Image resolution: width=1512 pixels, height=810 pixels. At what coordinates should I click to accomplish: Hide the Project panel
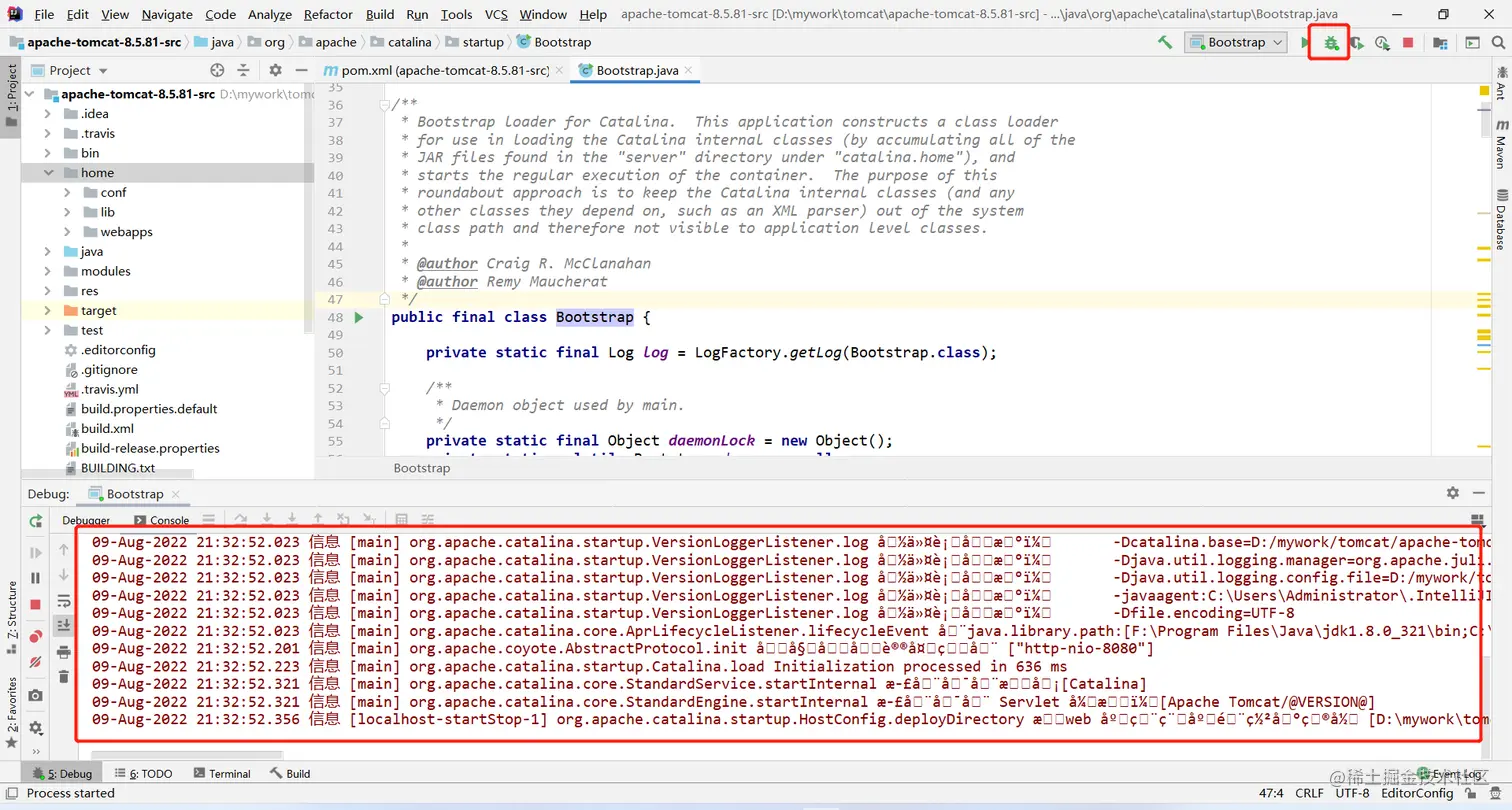pos(300,70)
